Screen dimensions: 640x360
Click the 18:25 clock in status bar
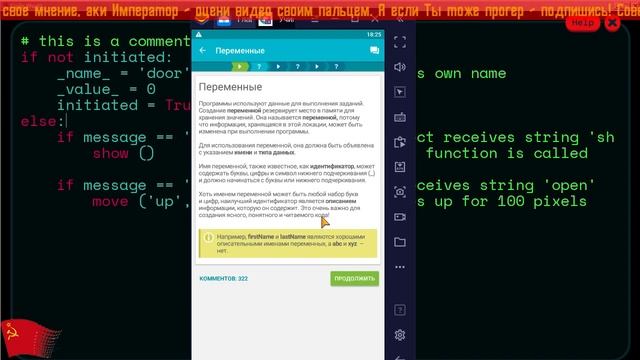(x=373, y=35)
